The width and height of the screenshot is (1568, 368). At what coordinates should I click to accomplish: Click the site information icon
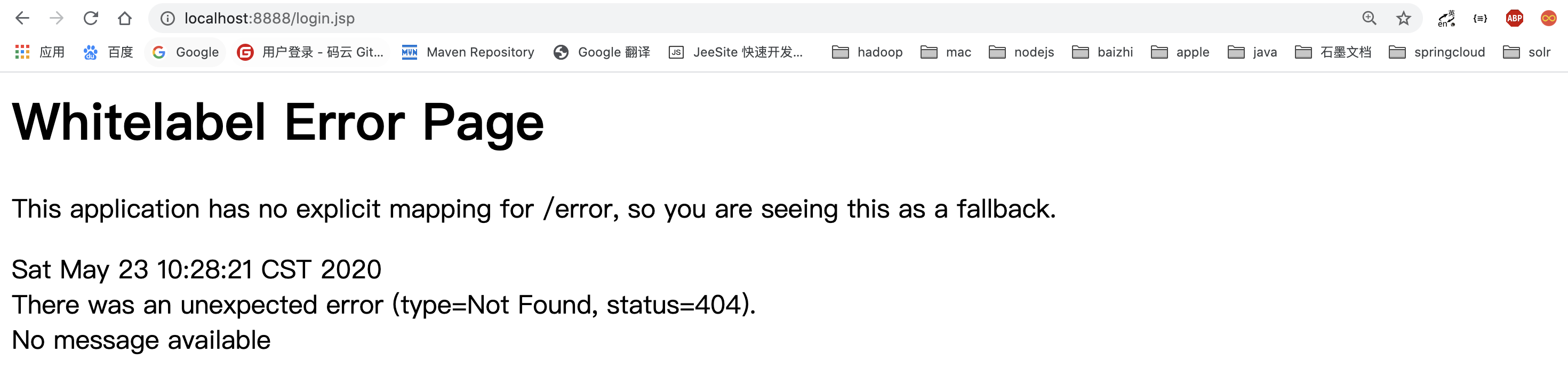point(167,18)
